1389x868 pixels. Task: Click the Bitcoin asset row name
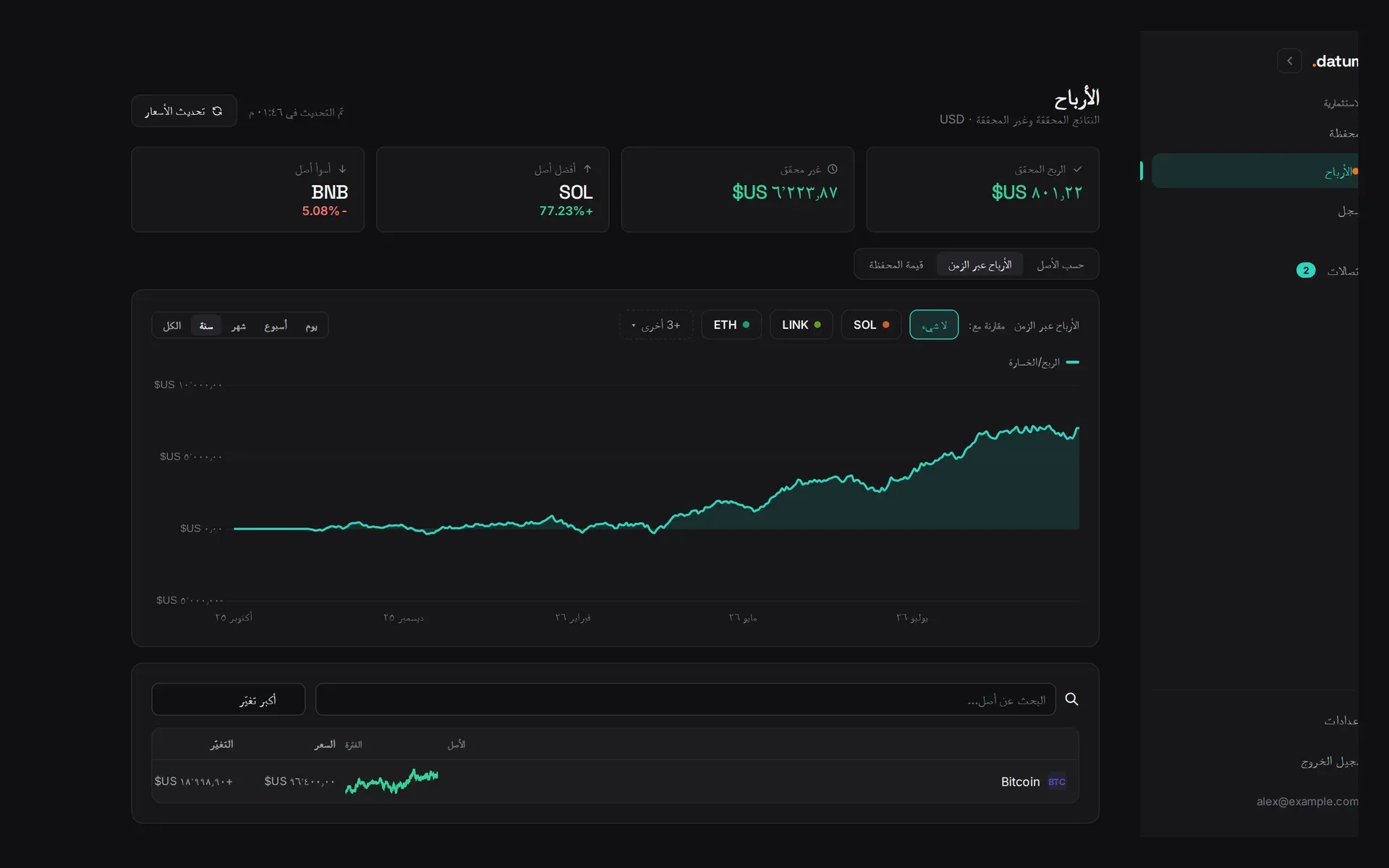click(1020, 782)
